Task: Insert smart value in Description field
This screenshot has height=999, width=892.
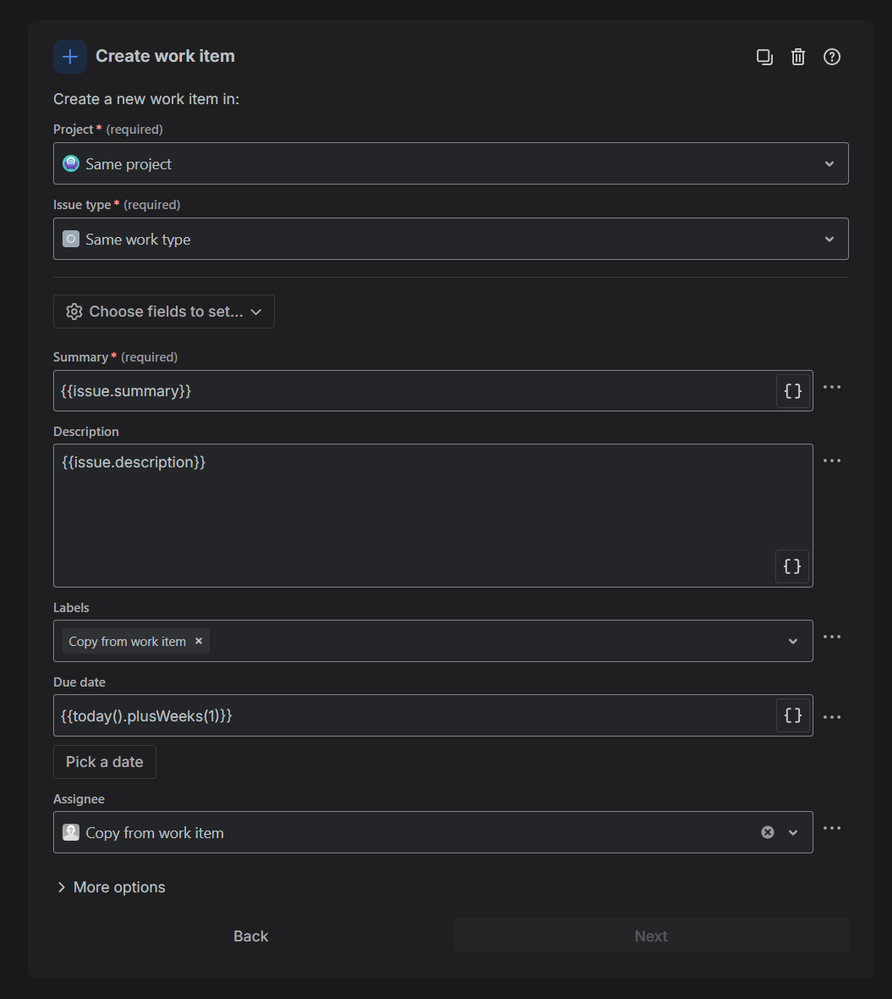Action: 792,566
